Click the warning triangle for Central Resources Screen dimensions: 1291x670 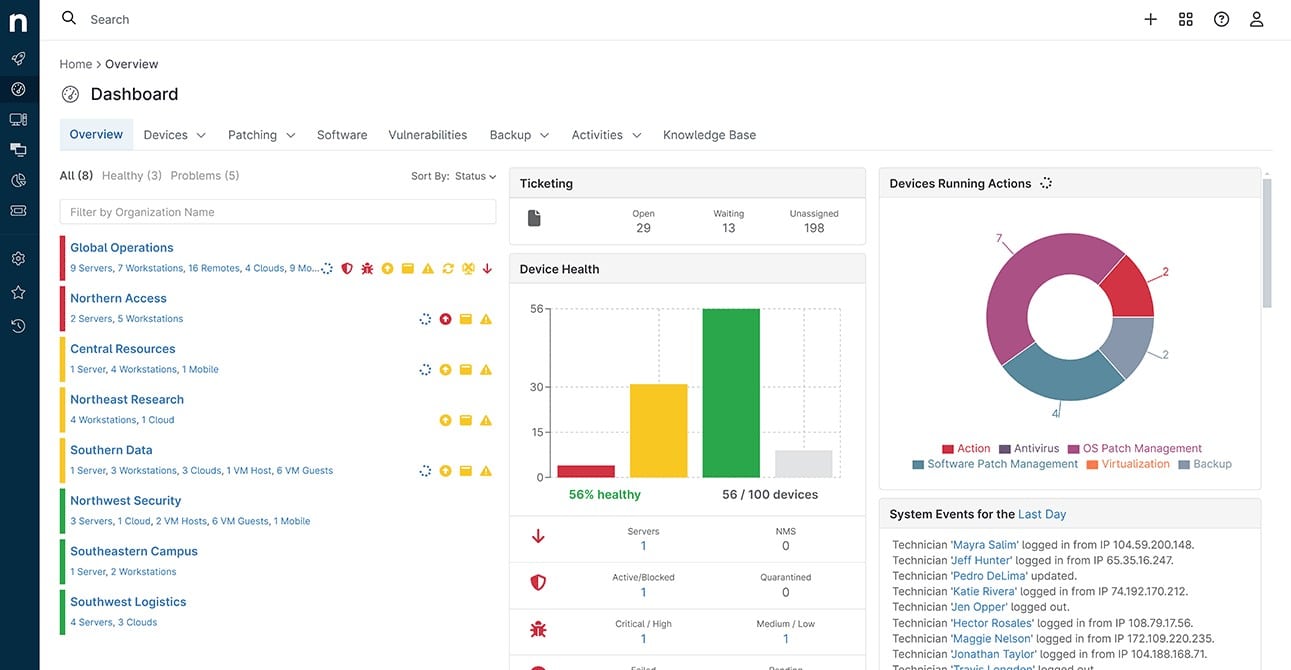coord(486,369)
